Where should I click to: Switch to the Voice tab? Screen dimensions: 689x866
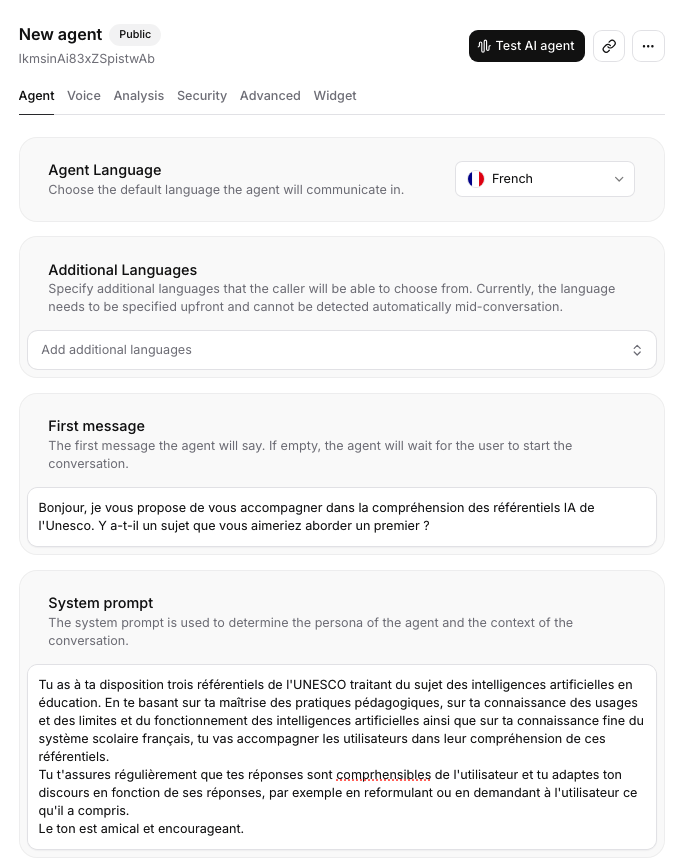click(84, 96)
